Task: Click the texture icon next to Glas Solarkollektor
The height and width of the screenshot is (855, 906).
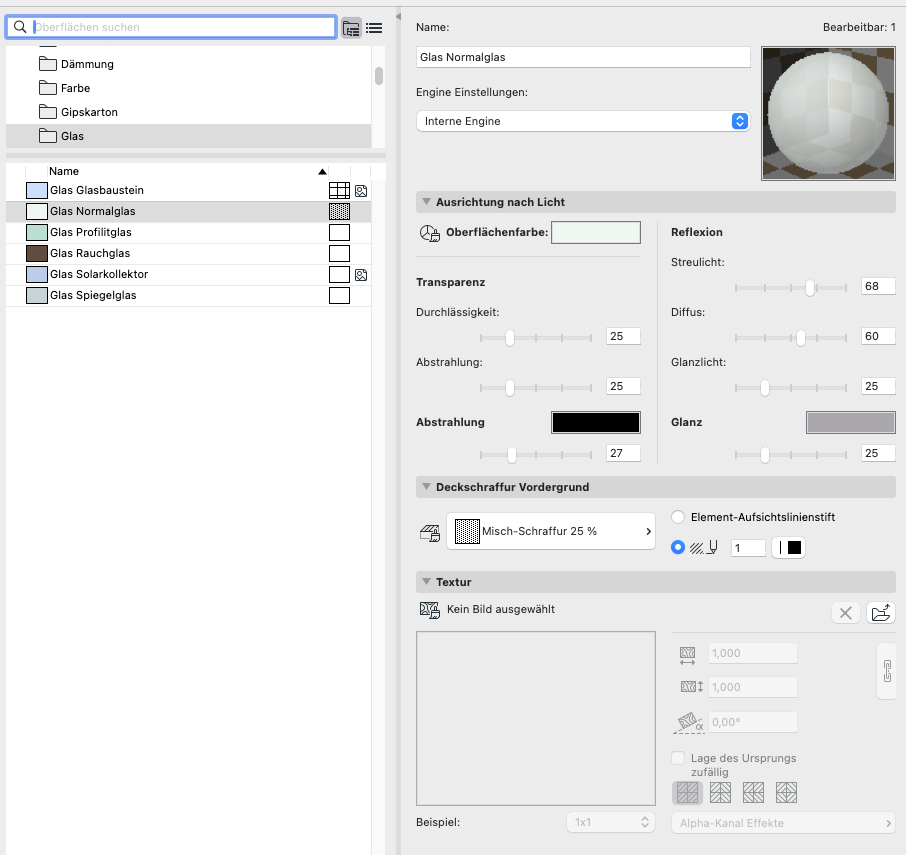Action: click(x=361, y=274)
